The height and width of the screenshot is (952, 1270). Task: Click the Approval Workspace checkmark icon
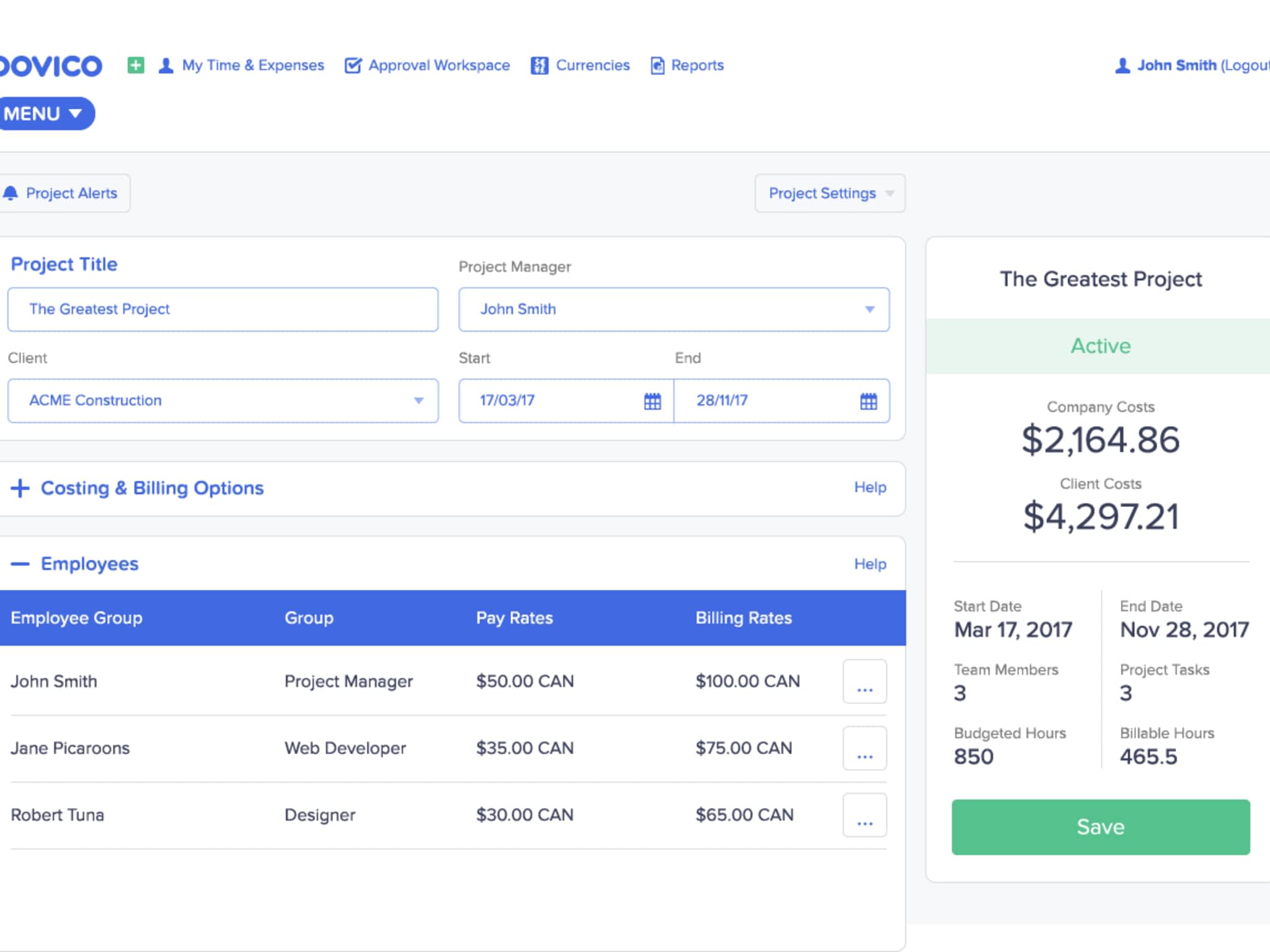pyautogui.click(x=353, y=65)
